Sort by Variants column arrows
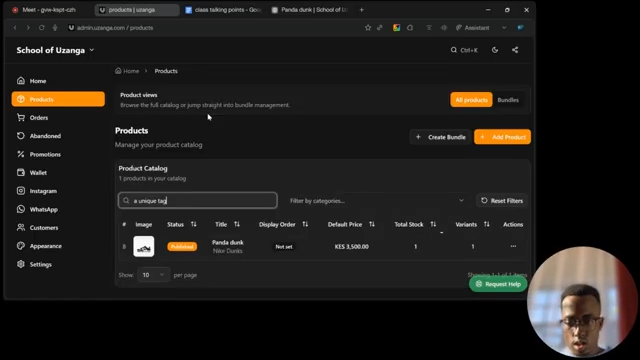640x360 pixels. [x=487, y=224]
